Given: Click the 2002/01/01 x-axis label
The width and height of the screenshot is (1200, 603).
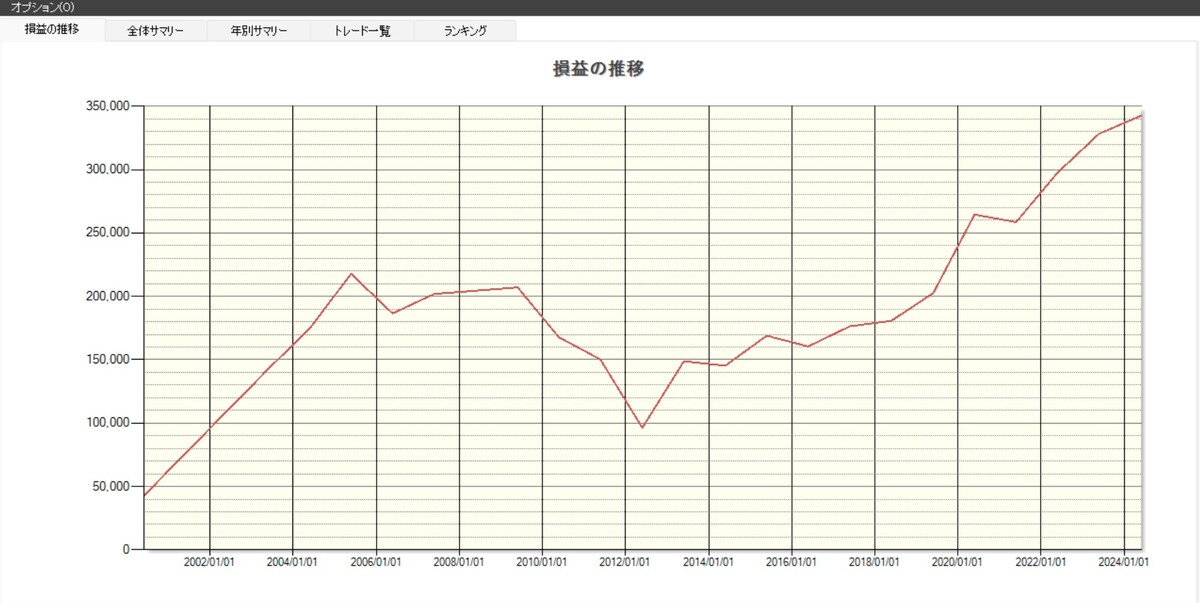Looking at the screenshot, I should click(x=210, y=562).
